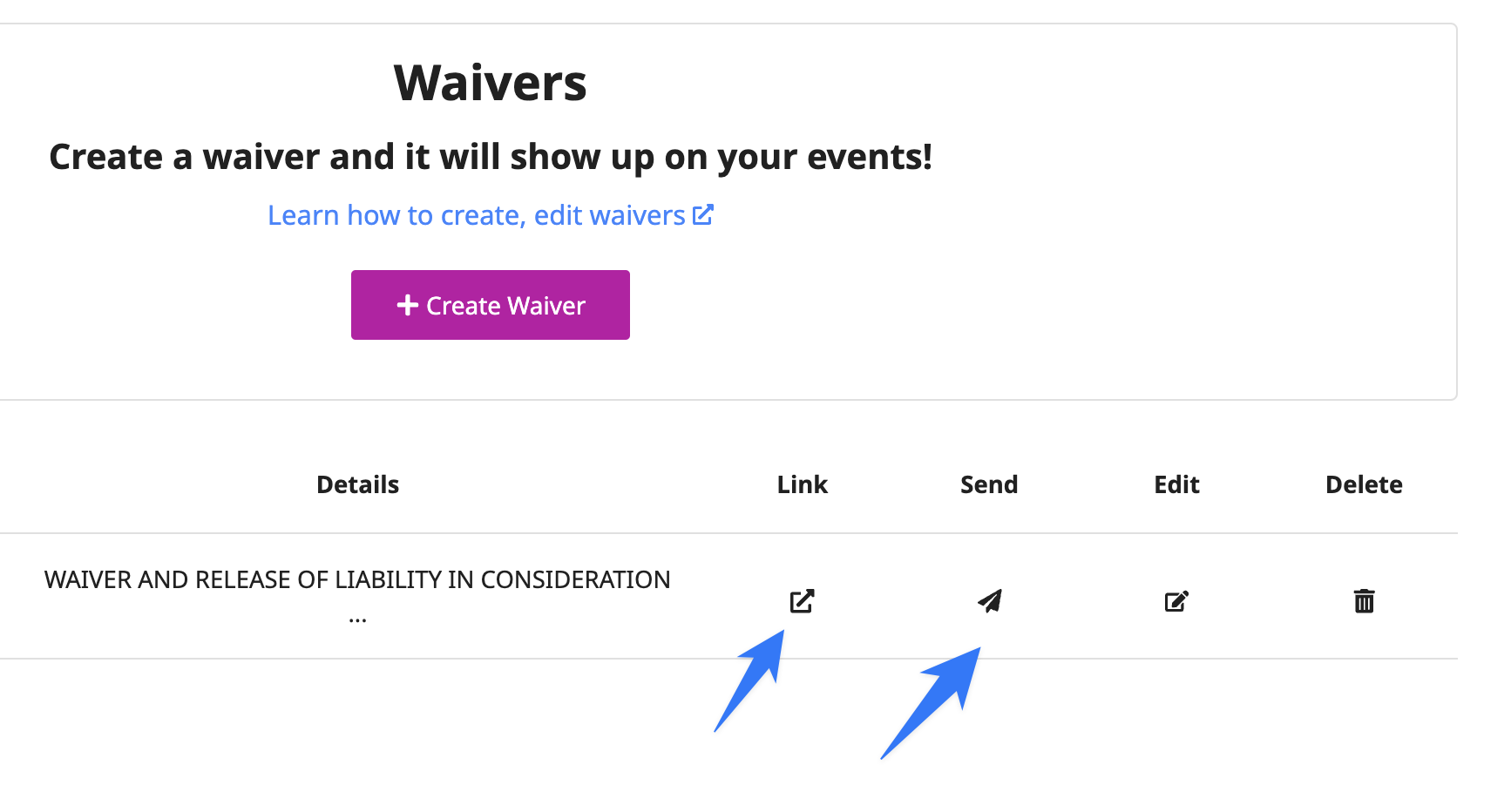Click the 'Create a waiver and it will show' subtitle
Image resolution: width=1511 pixels, height=812 pixels.
pos(491,158)
